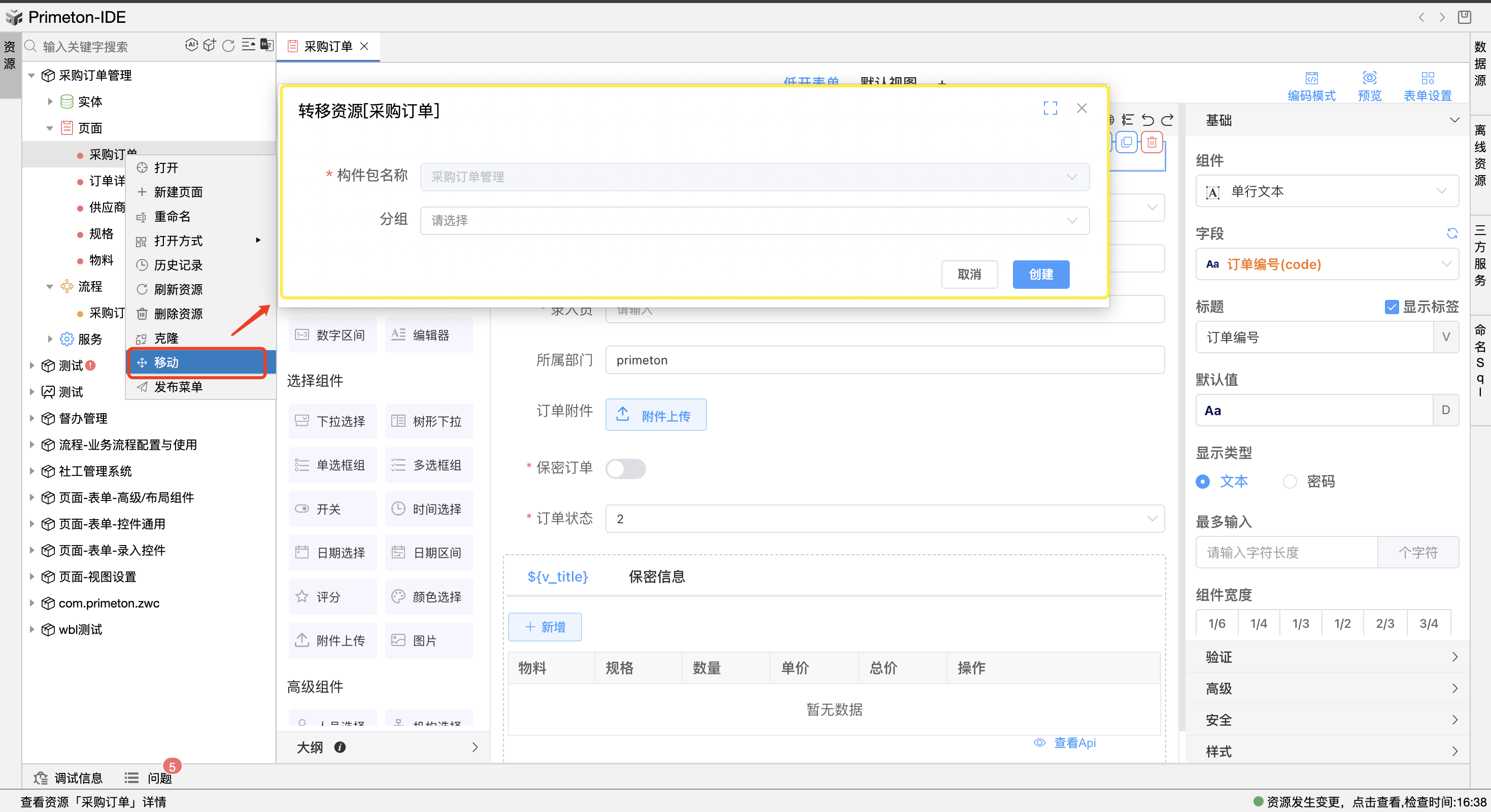Choose 删除资源 from context menu

click(178, 314)
